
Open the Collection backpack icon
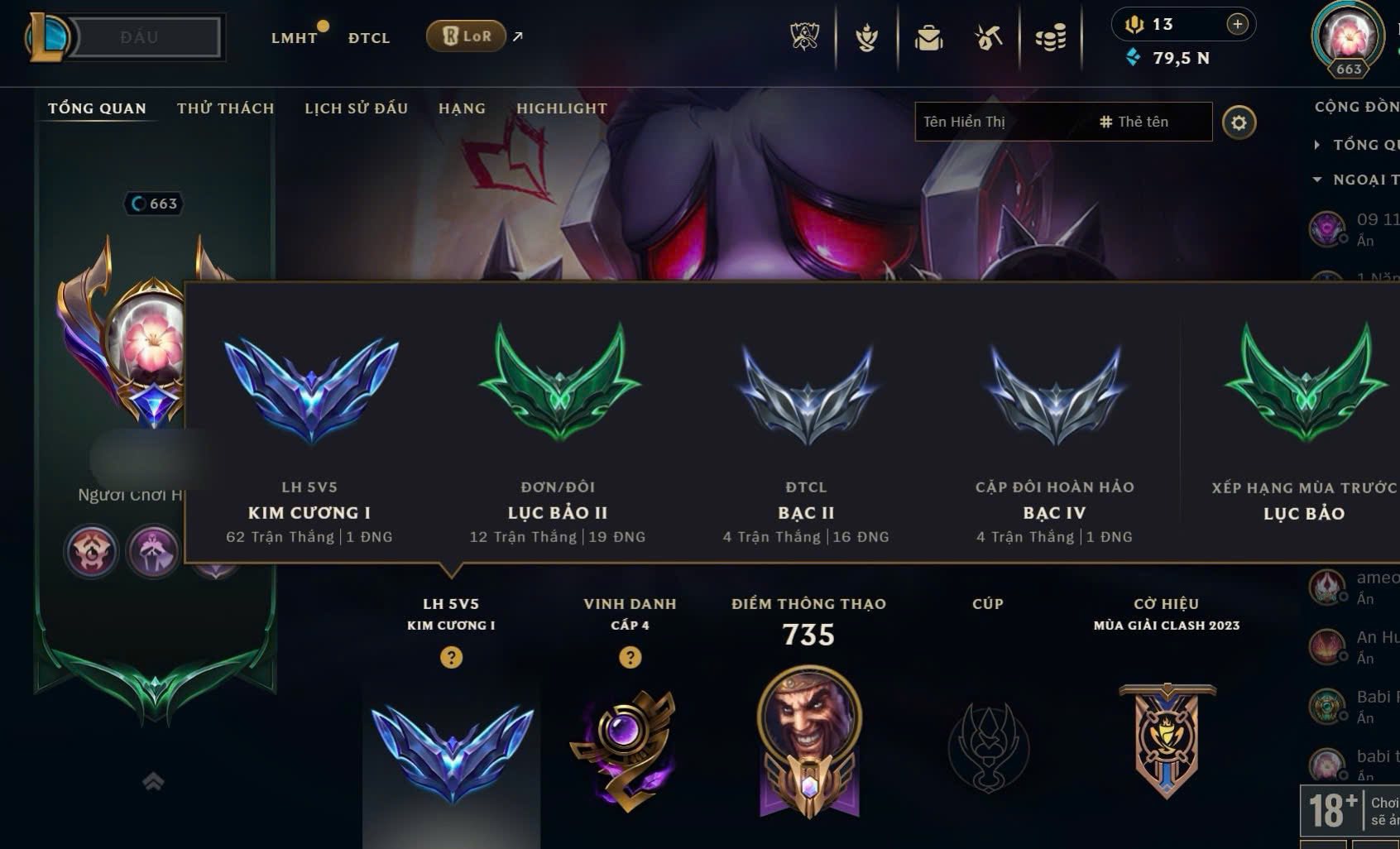[x=928, y=37]
